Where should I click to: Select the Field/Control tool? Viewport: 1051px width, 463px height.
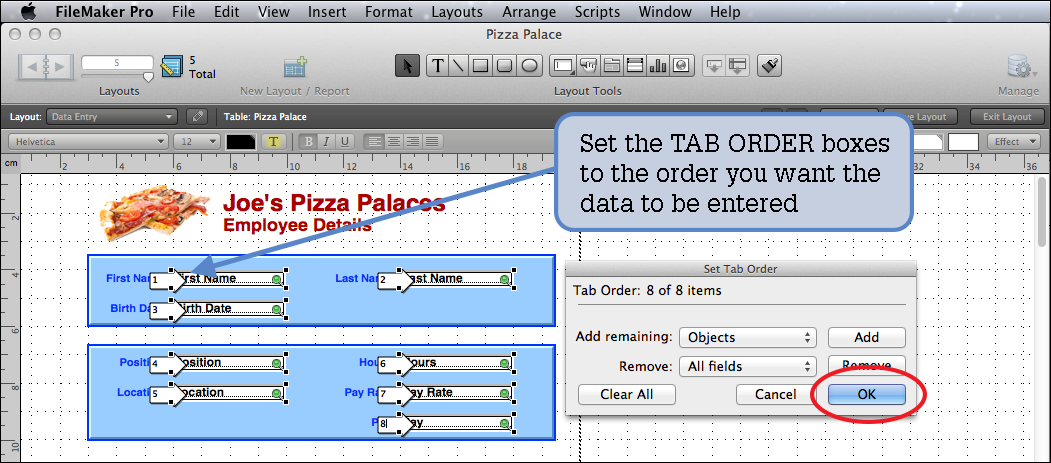pyautogui.click(x=563, y=66)
